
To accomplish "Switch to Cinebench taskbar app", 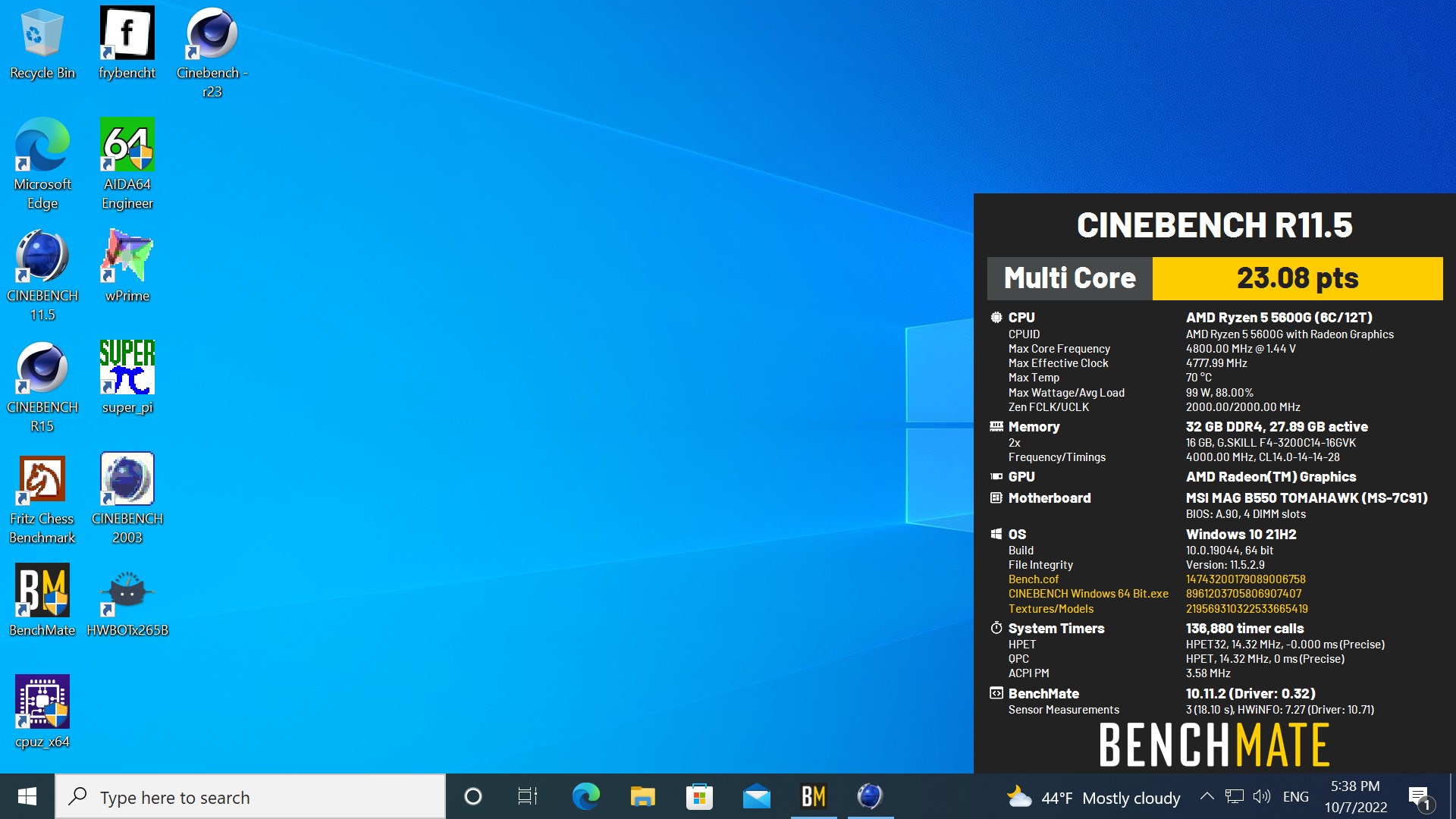I will click(870, 796).
